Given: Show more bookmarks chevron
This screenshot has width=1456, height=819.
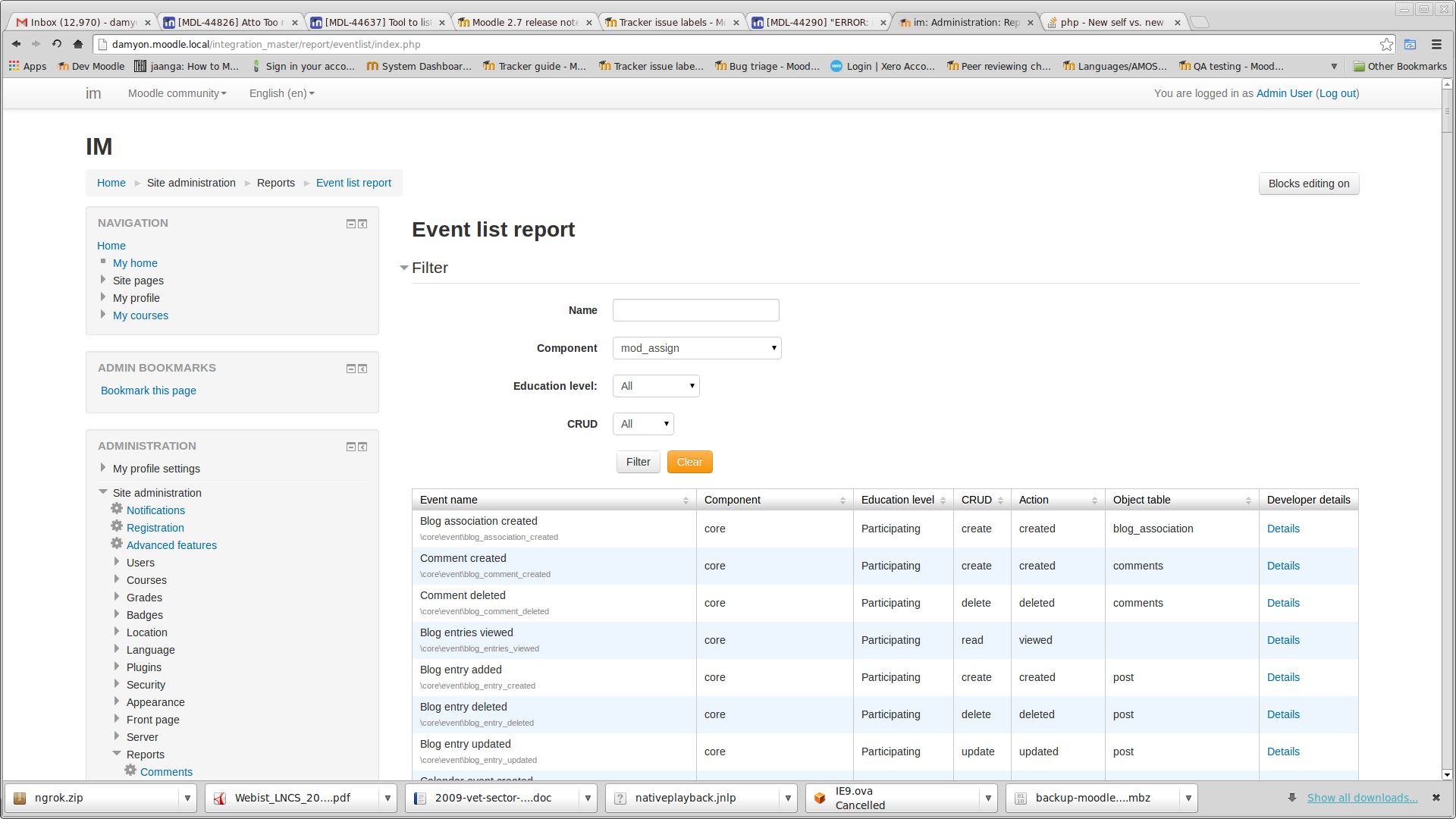Looking at the screenshot, I should point(1334,66).
